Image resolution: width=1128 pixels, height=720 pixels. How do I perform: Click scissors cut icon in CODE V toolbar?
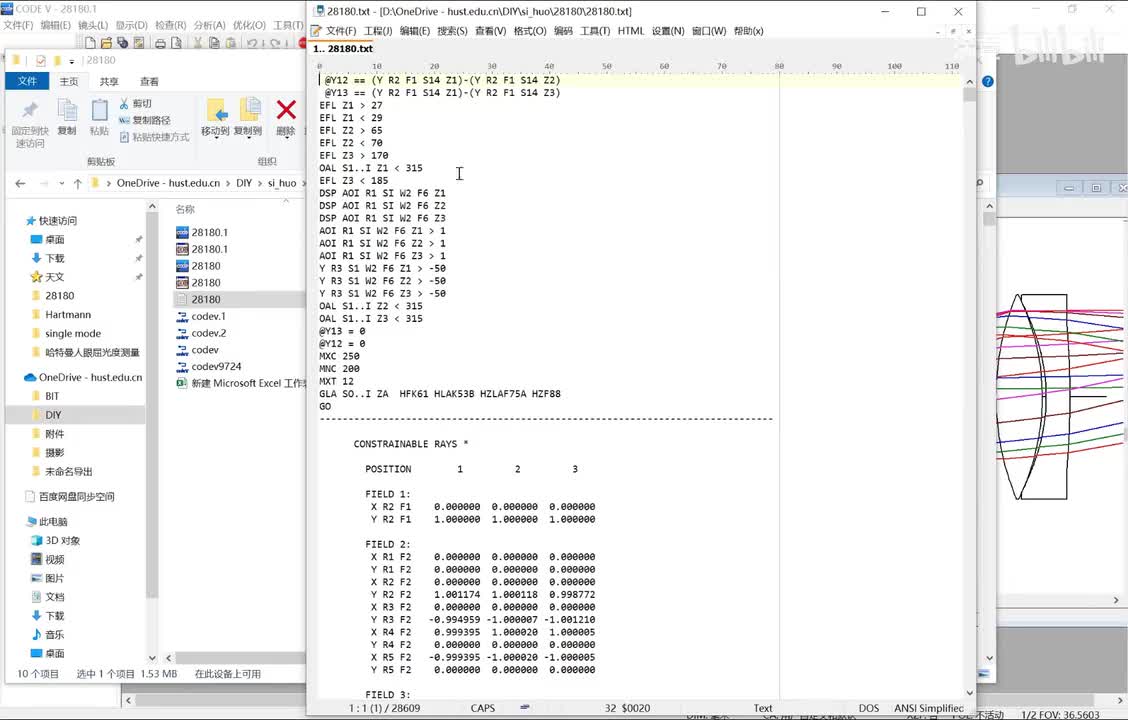198,43
